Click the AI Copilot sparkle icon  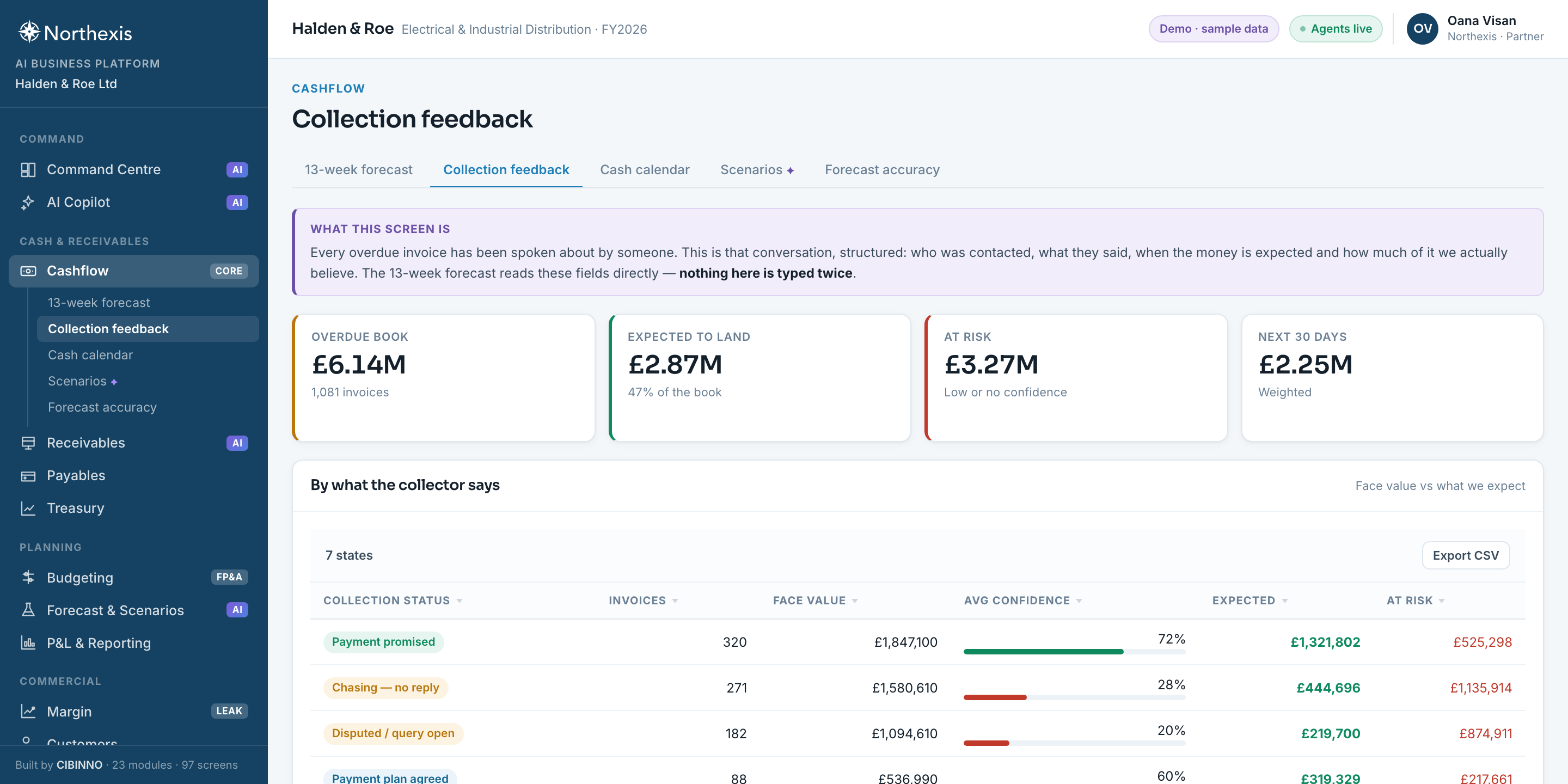tap(28, 202)
